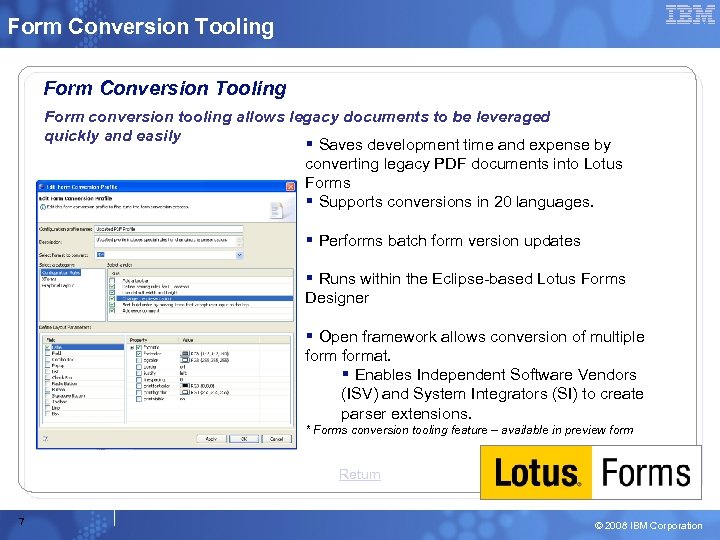The width and height of the screenshot is (720, 540).
Task: Click the Apply button in the dialog
Action: tap(211, 439)
